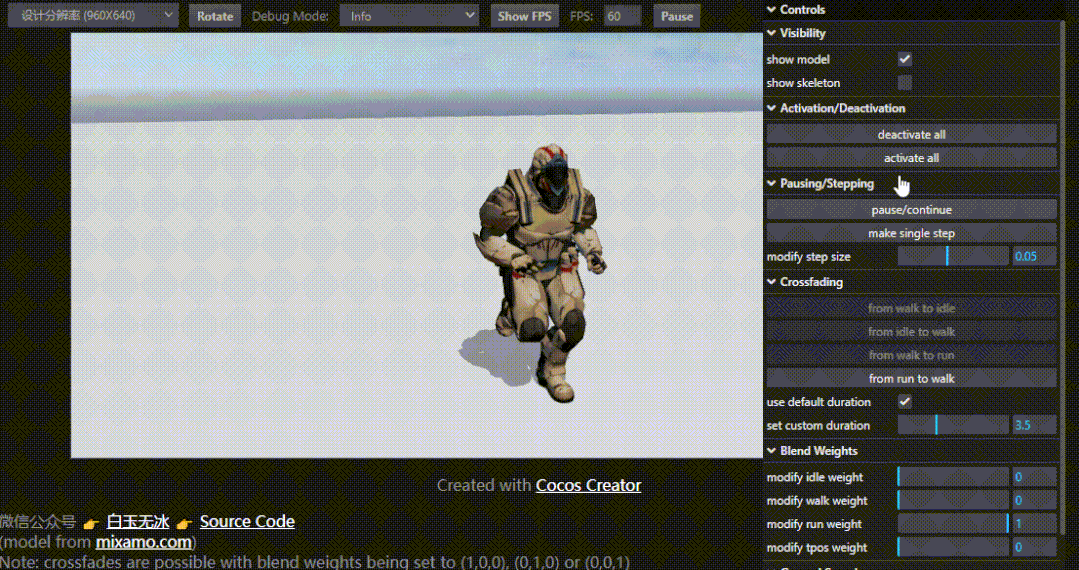This screenshot has width=1079, height=570.
Task: Click the make single step button
Action: [911, 233]
